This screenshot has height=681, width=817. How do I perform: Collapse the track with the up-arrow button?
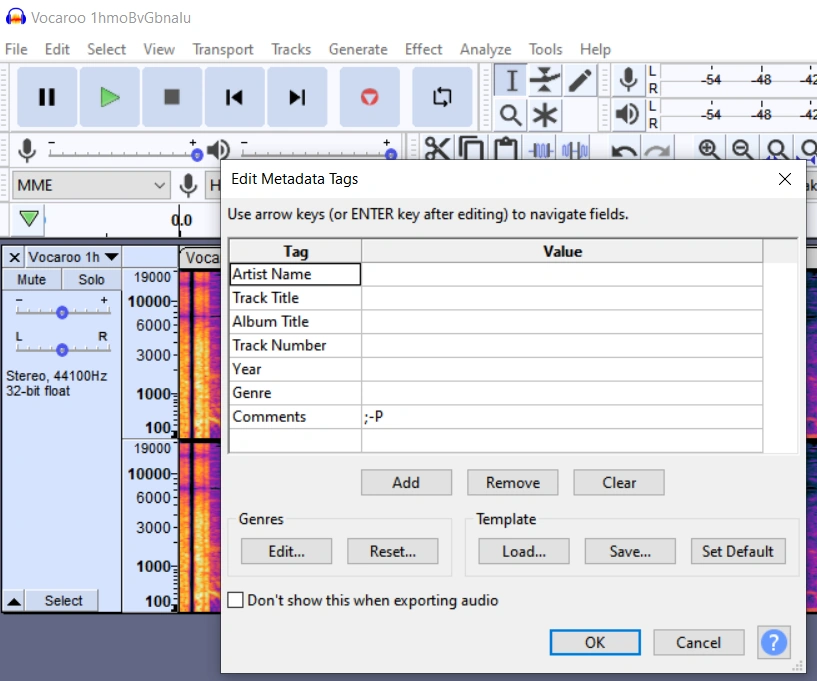point(14,601)
